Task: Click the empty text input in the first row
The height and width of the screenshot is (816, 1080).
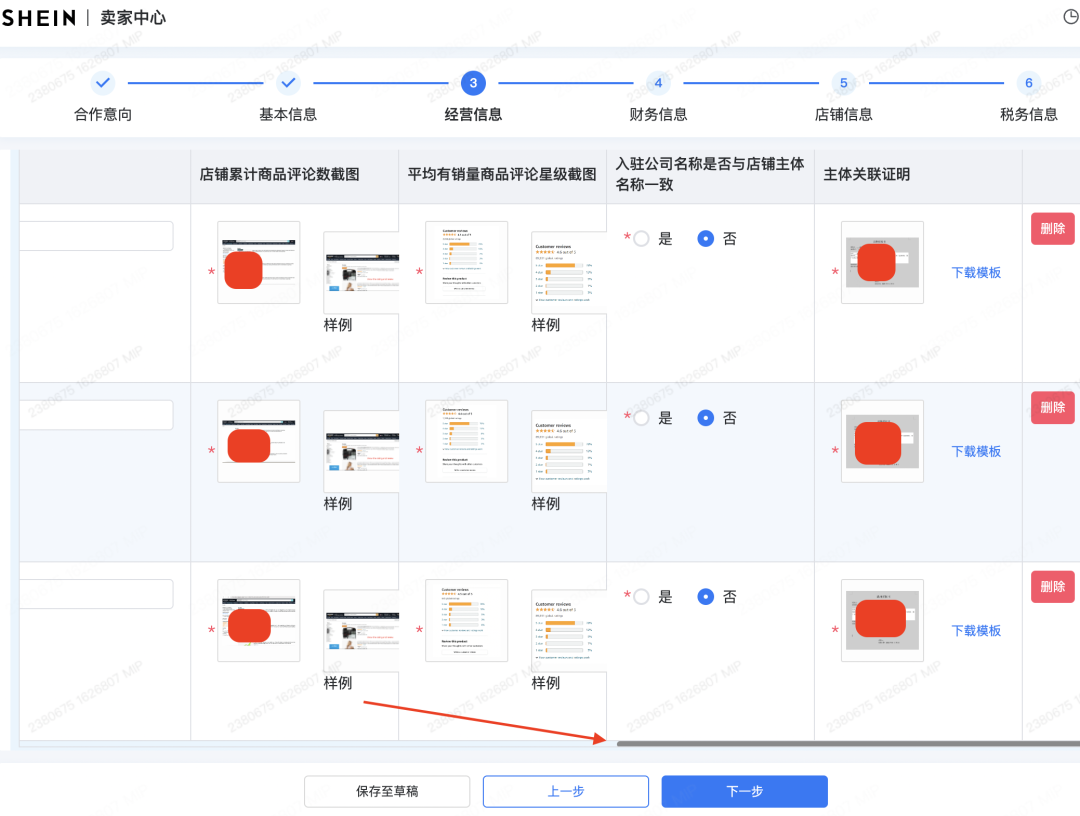Action: click(x=95, y=235)
